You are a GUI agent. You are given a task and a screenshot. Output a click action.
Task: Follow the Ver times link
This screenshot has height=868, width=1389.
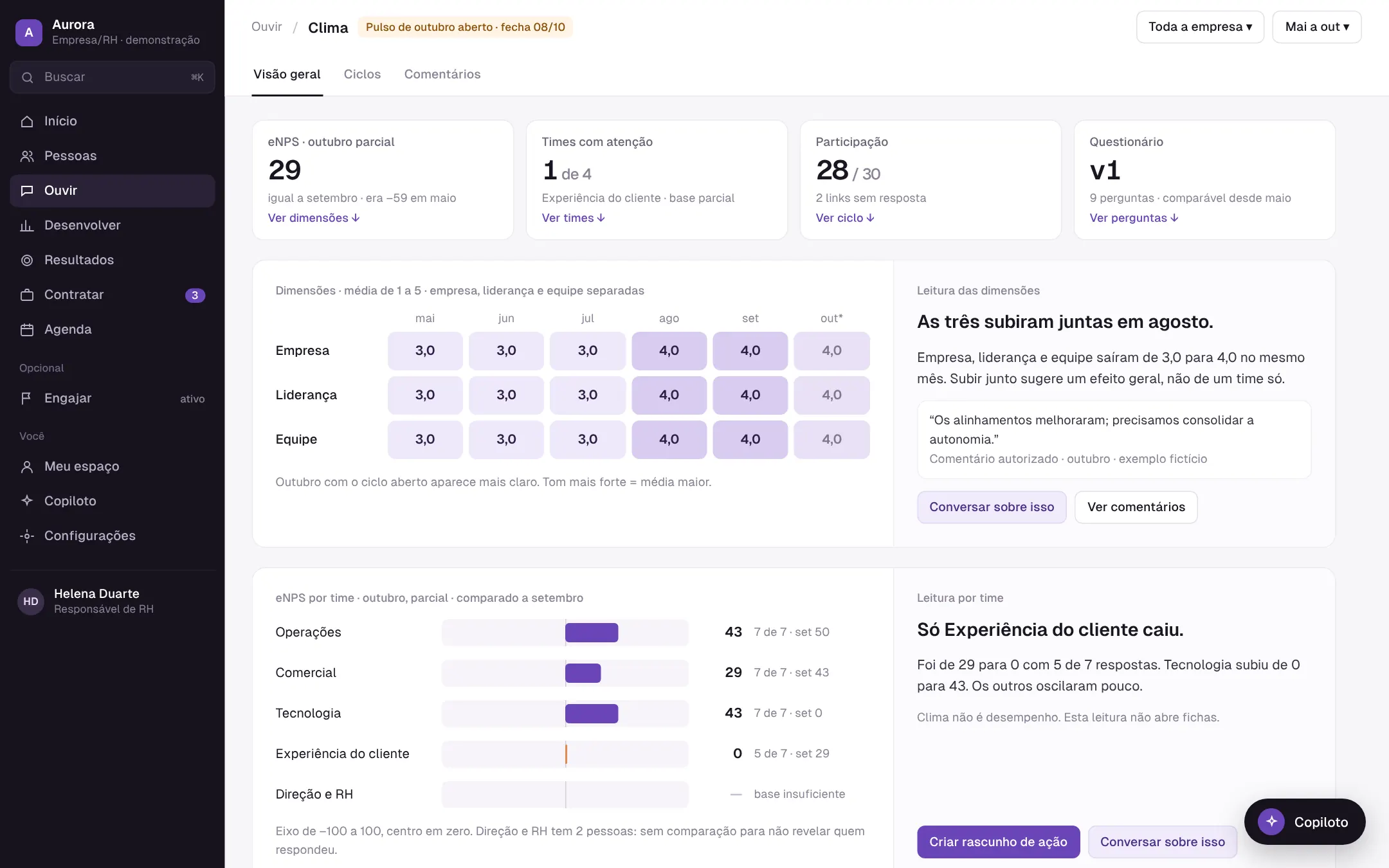tap(574, 218)
